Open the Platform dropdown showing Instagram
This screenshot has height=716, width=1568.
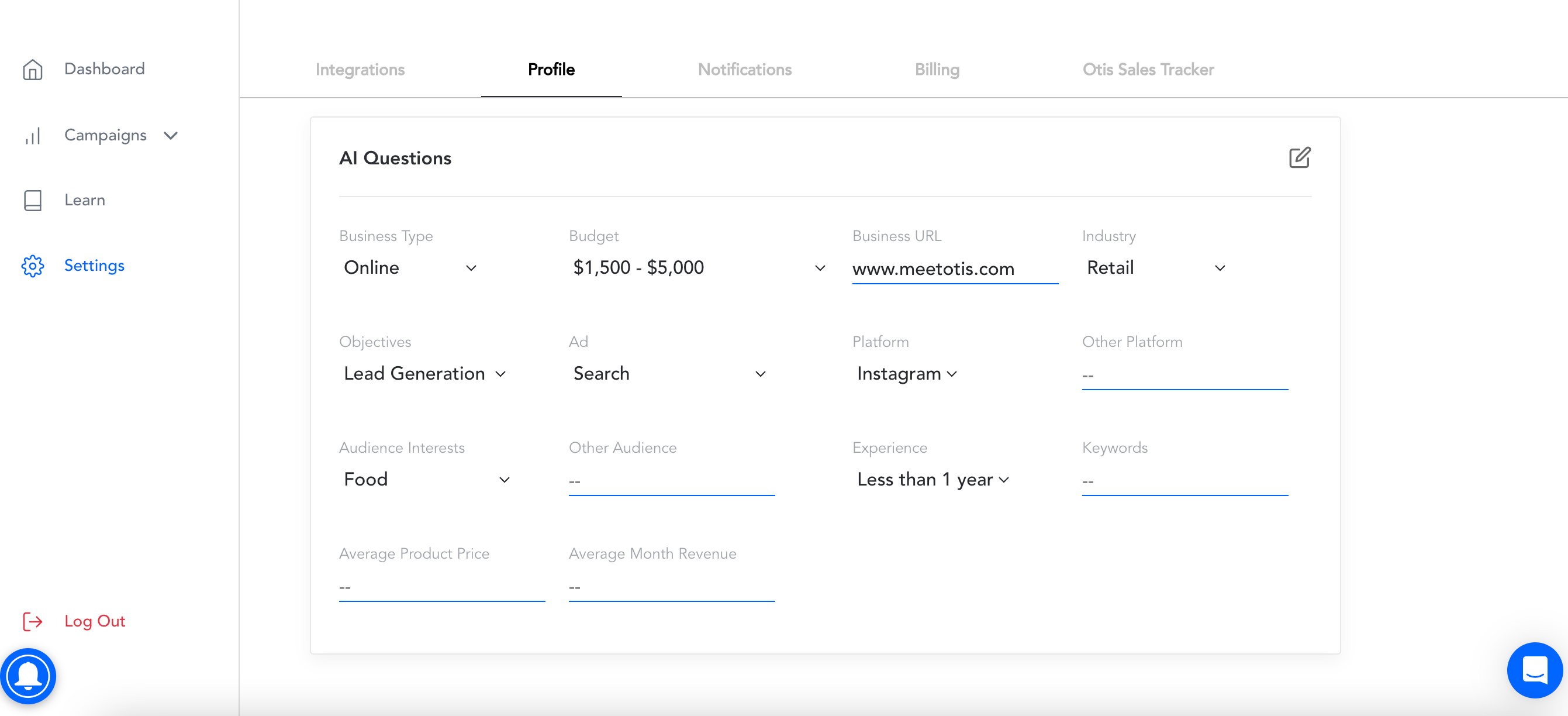pyautogui.click(x=906, y=374)
